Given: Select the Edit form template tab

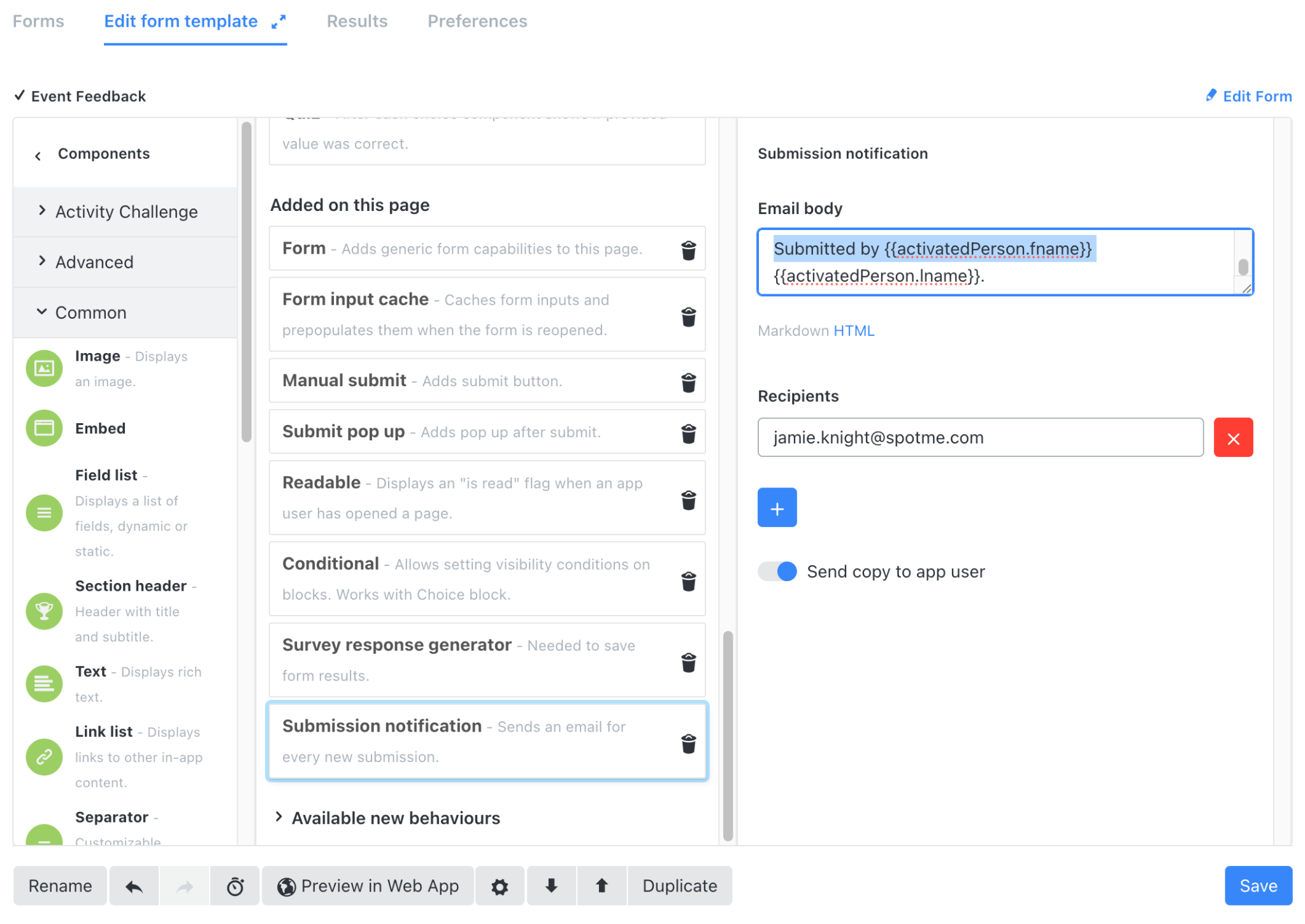Looking at the screenshot, I should (181, 21).
